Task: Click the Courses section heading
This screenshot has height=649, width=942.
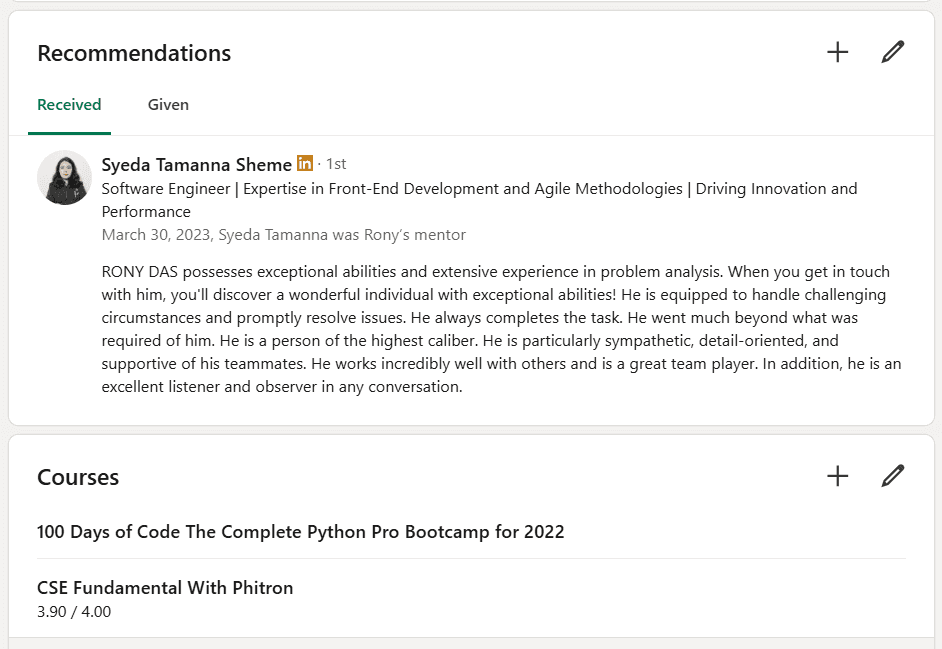Action: 78,478
